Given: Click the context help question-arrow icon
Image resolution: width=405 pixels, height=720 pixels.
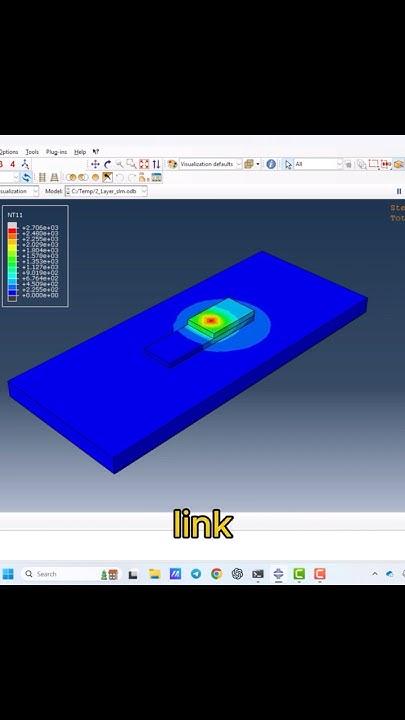Looking at the screenshot, I should 96,152.
